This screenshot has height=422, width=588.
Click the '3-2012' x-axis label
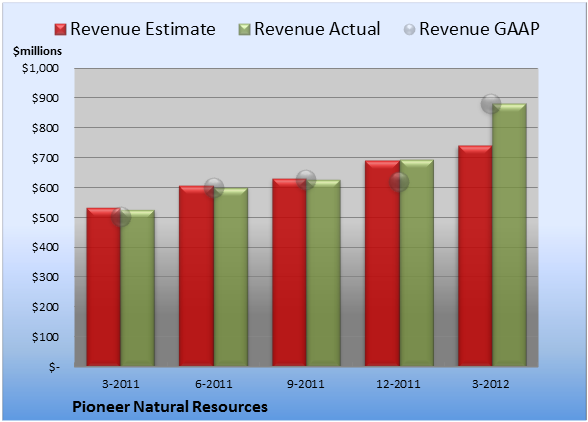click(x=491, y=384)
